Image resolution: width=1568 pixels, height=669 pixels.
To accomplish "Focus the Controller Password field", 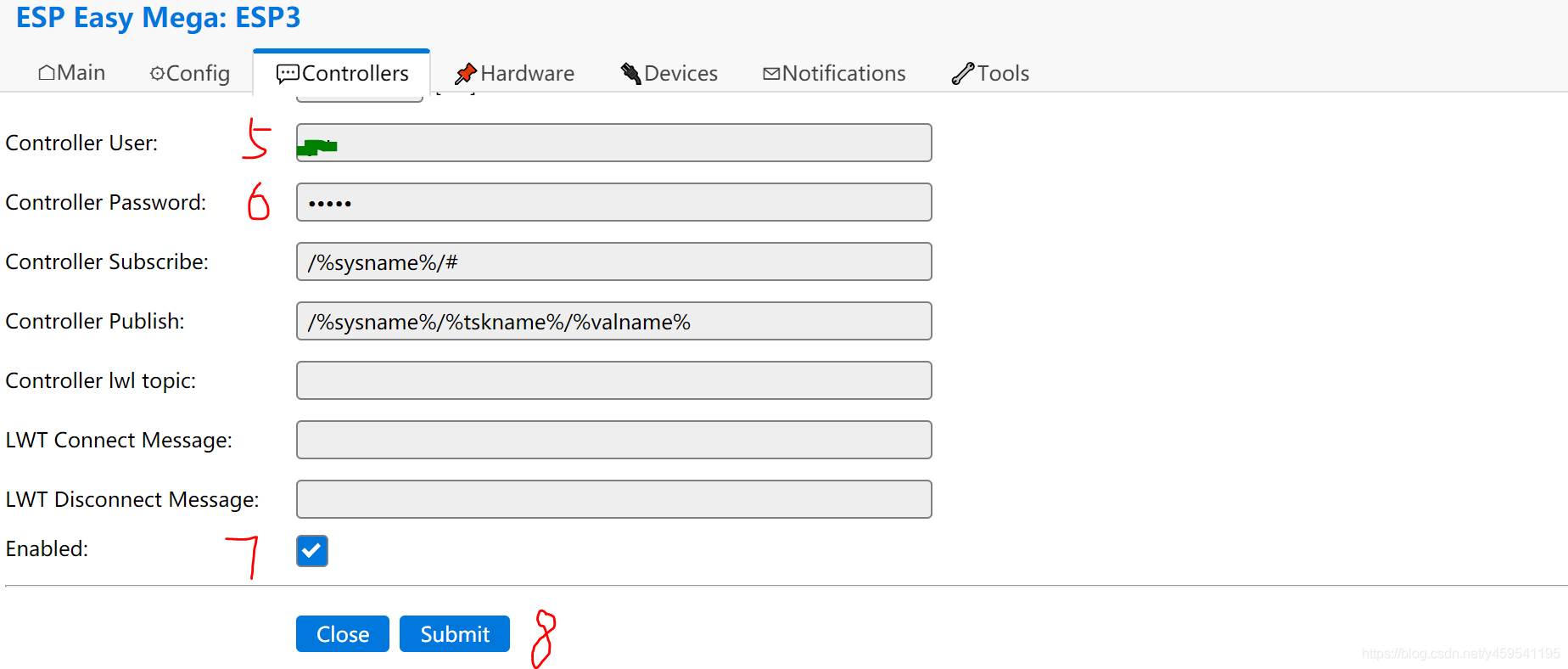I will pyautogui.click(x=614, y=202).
